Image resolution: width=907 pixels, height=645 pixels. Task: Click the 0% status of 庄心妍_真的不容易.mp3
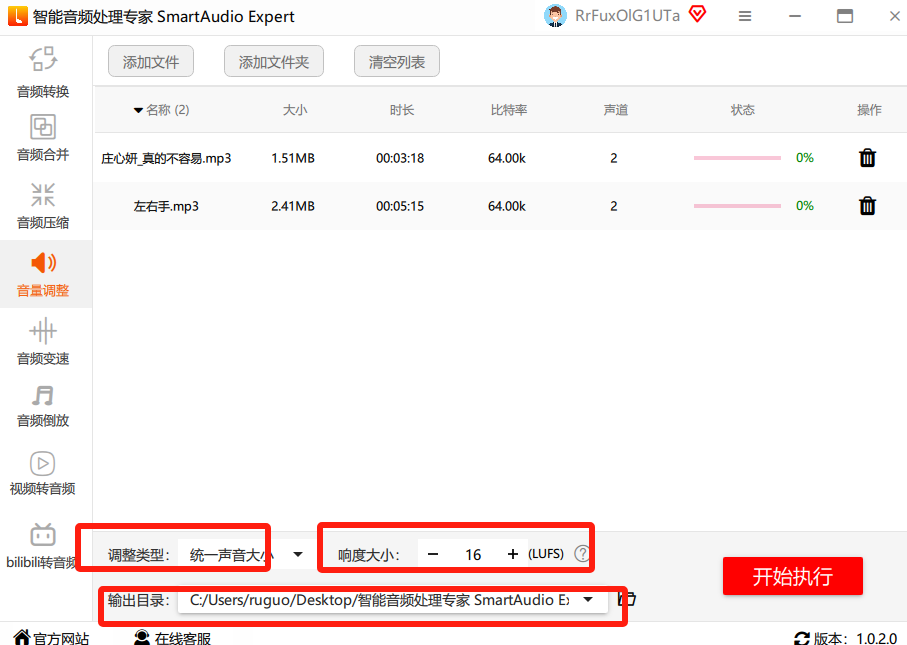(805, 157)
